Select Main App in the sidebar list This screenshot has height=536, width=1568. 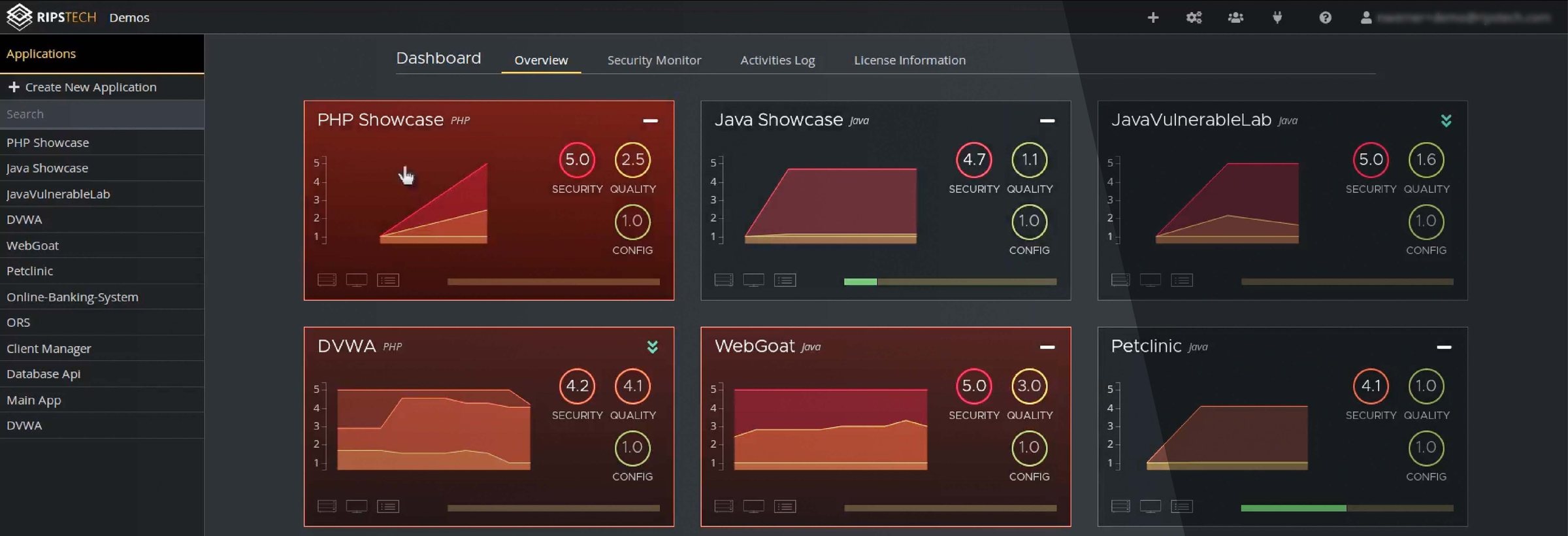(x=102, y=400)
